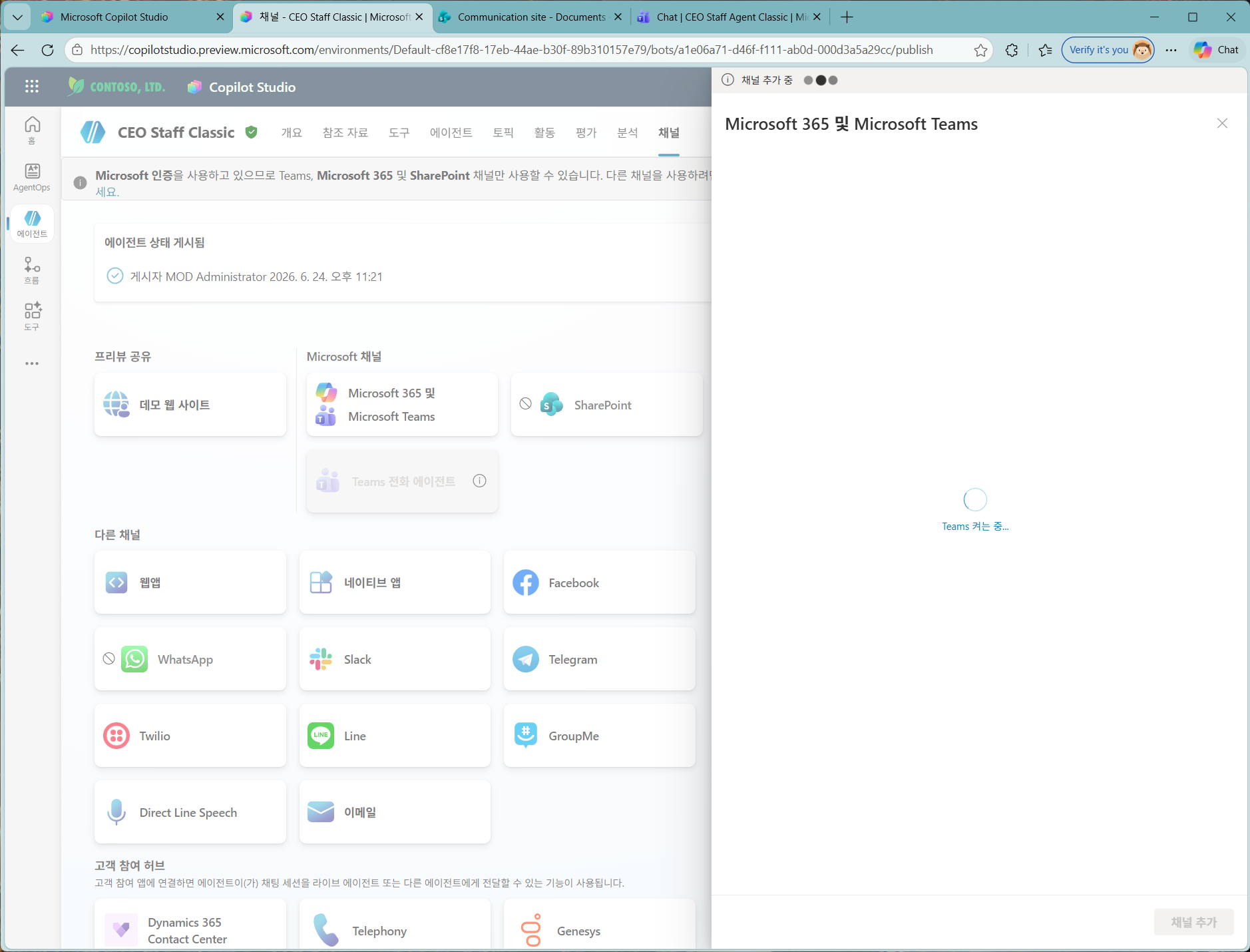Open the Genesys engagement hub card
Screen dimensions: 1250x952
tap(600, 925)
